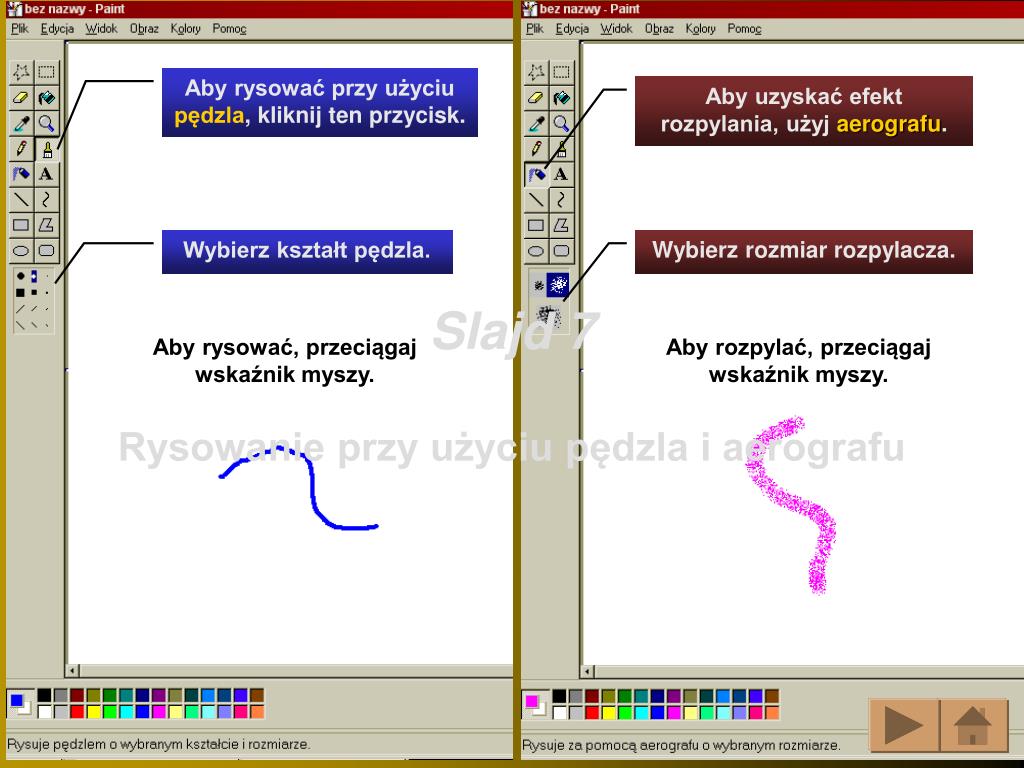Choose the black swatch in right Paint palette
This screenshot has width=1024, height=768.
pos(559,696)
